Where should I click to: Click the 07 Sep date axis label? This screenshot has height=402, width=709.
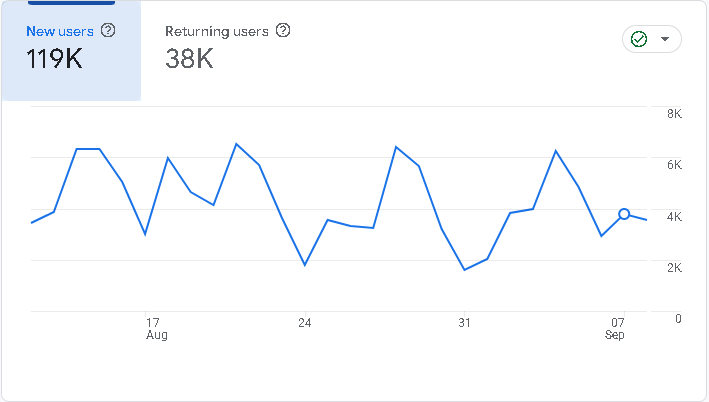pyautogui.click(x=617, y=329)
